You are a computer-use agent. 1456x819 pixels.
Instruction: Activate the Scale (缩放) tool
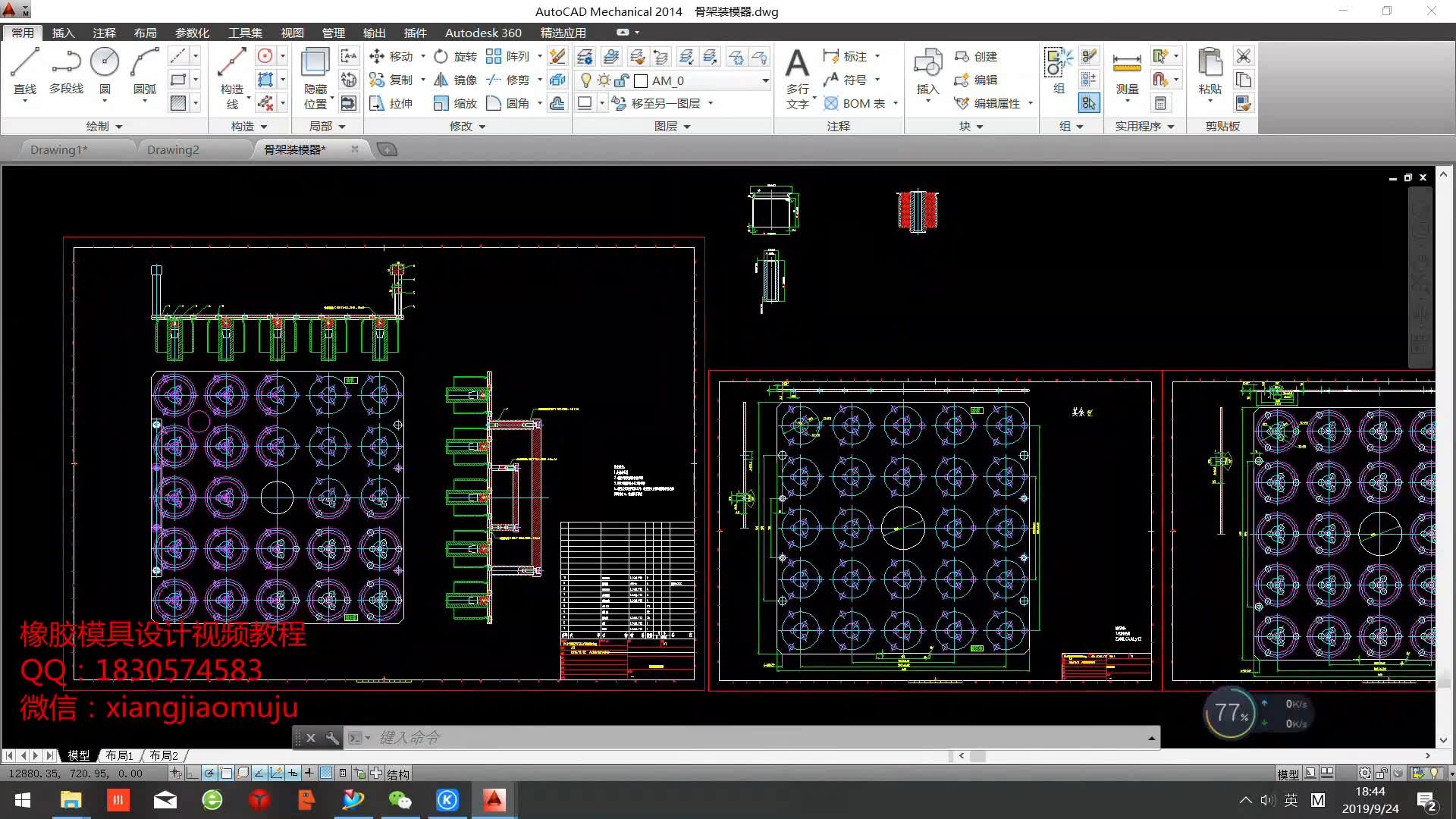(x=456, y=103)
